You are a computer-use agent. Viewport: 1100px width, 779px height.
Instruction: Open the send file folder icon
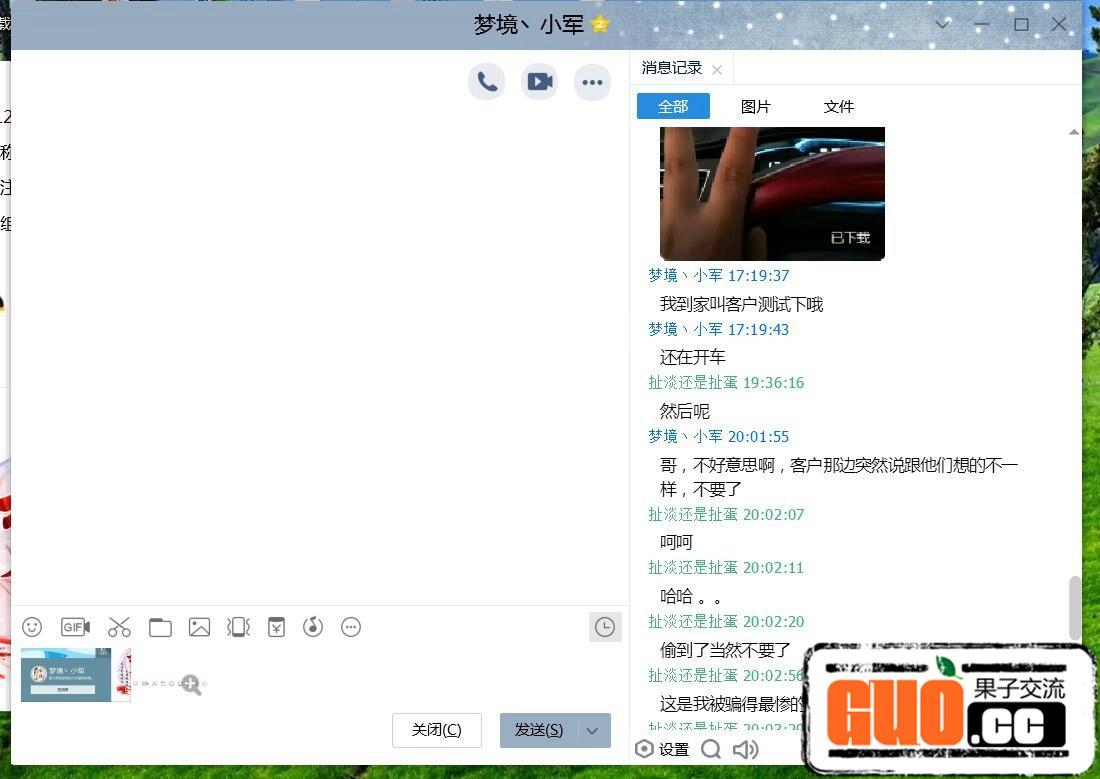point(160,627)
